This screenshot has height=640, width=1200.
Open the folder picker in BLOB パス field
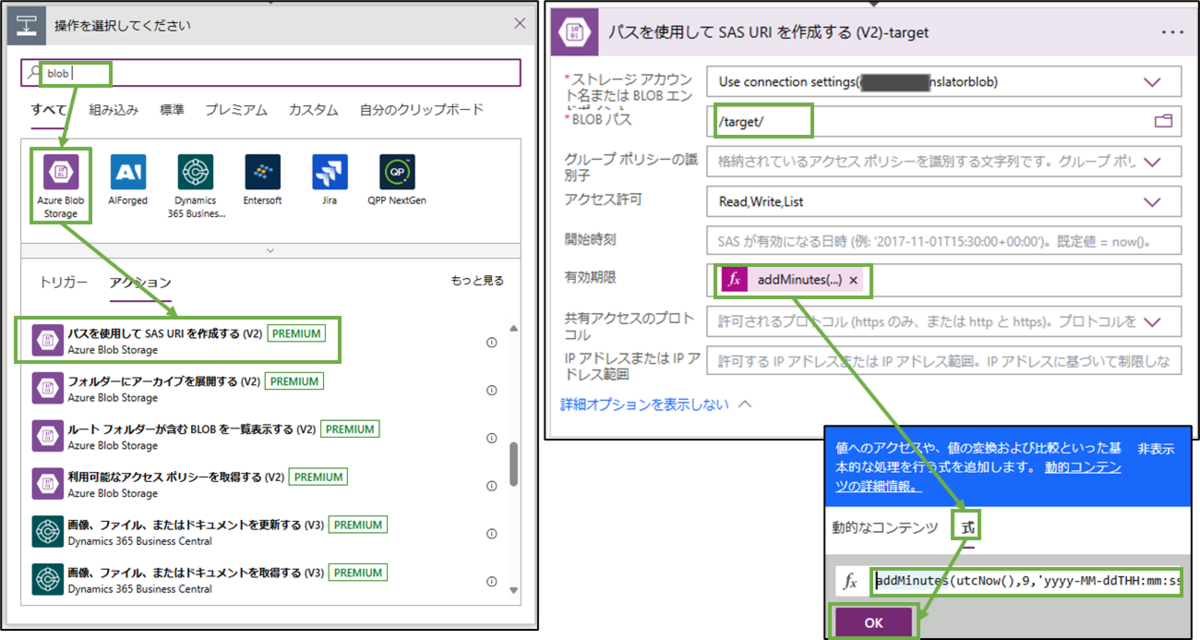(1162, 121)
